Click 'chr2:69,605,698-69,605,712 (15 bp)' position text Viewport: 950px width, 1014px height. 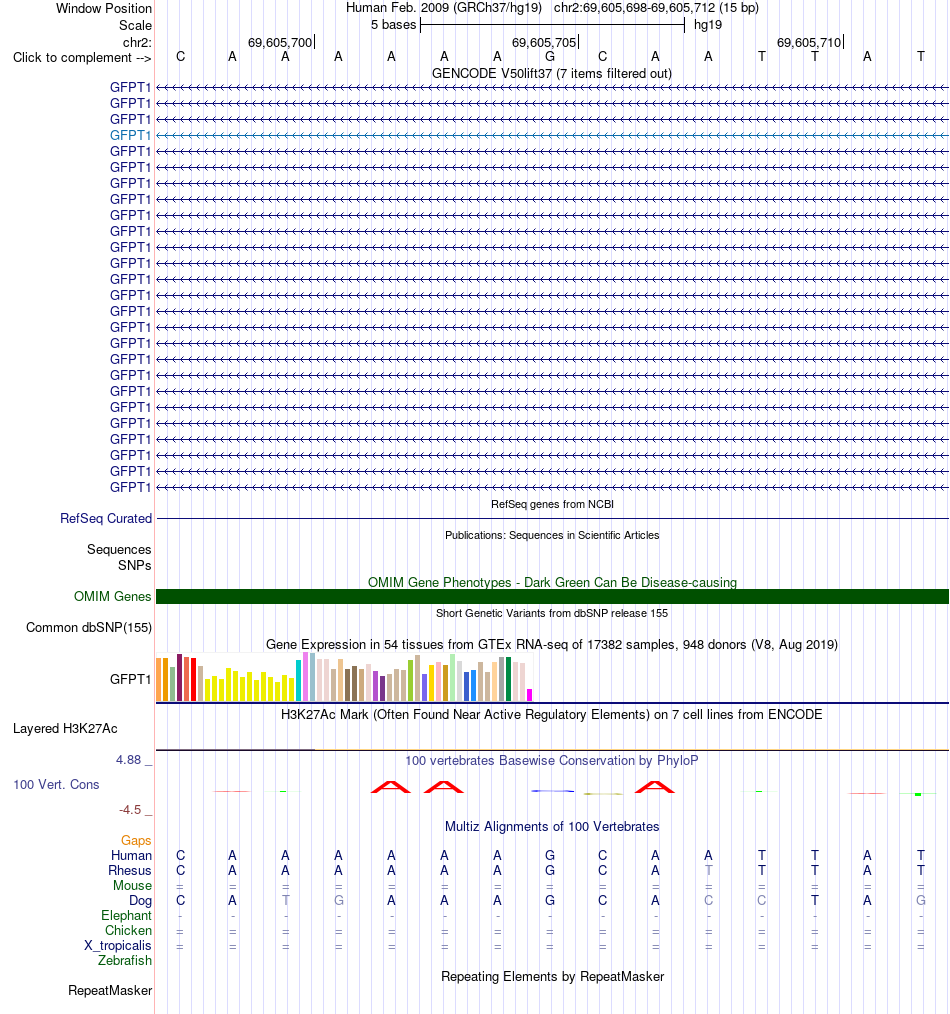pyautogui.click(x=656, y=8)
